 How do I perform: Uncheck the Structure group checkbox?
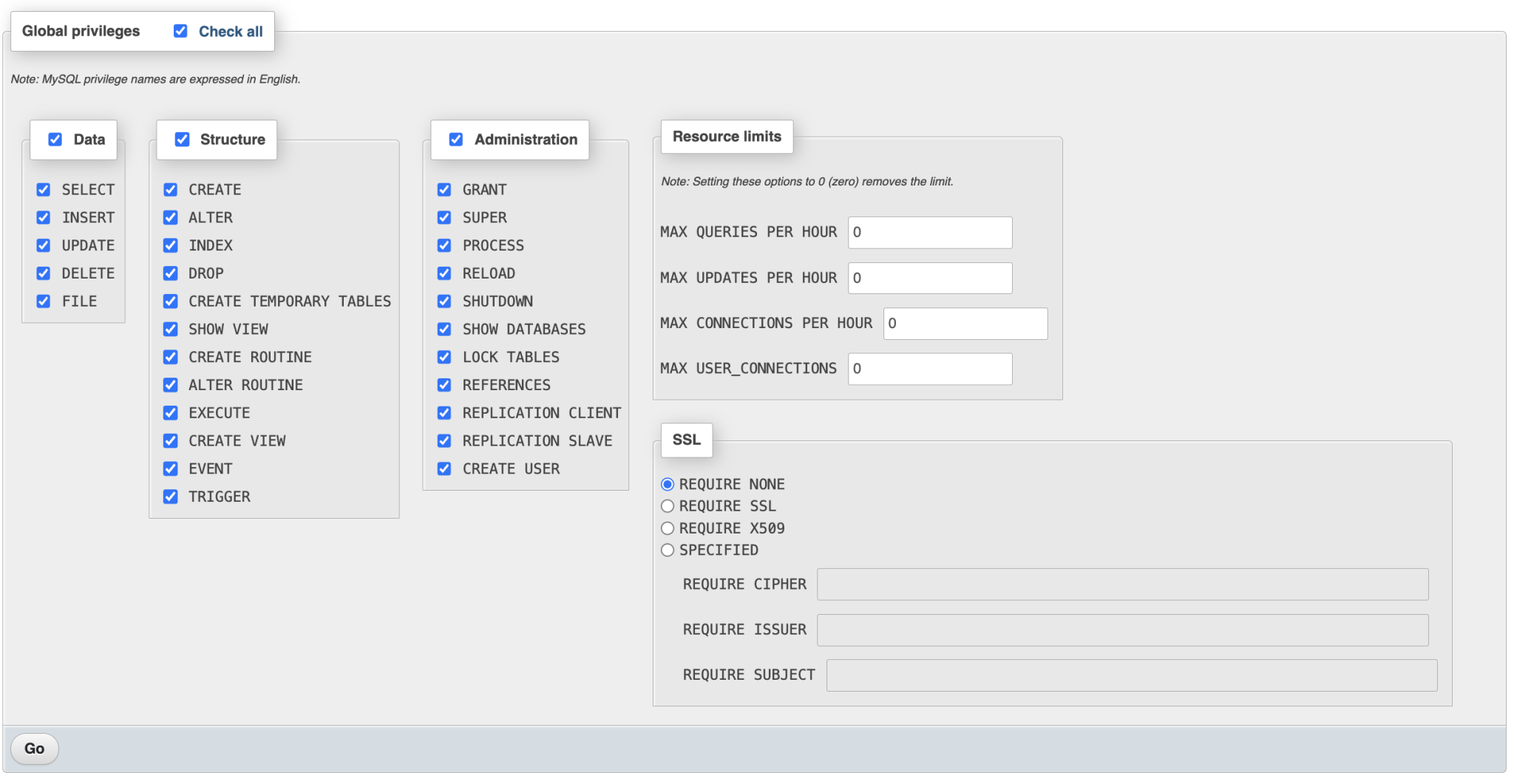tap(182, 139)
